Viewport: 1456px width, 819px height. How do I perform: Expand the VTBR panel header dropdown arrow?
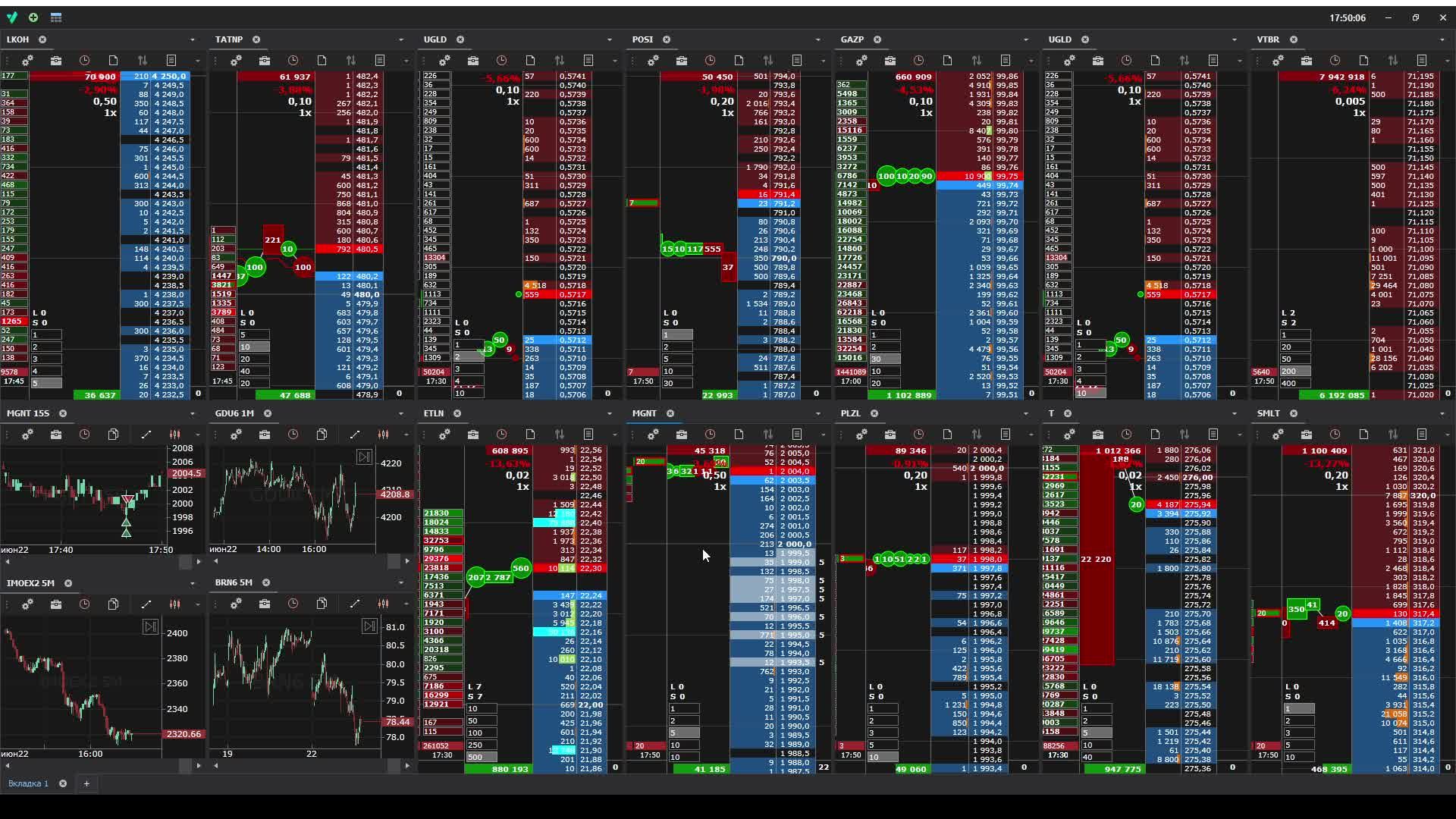pyautogui.click(x=1442, y=39)
